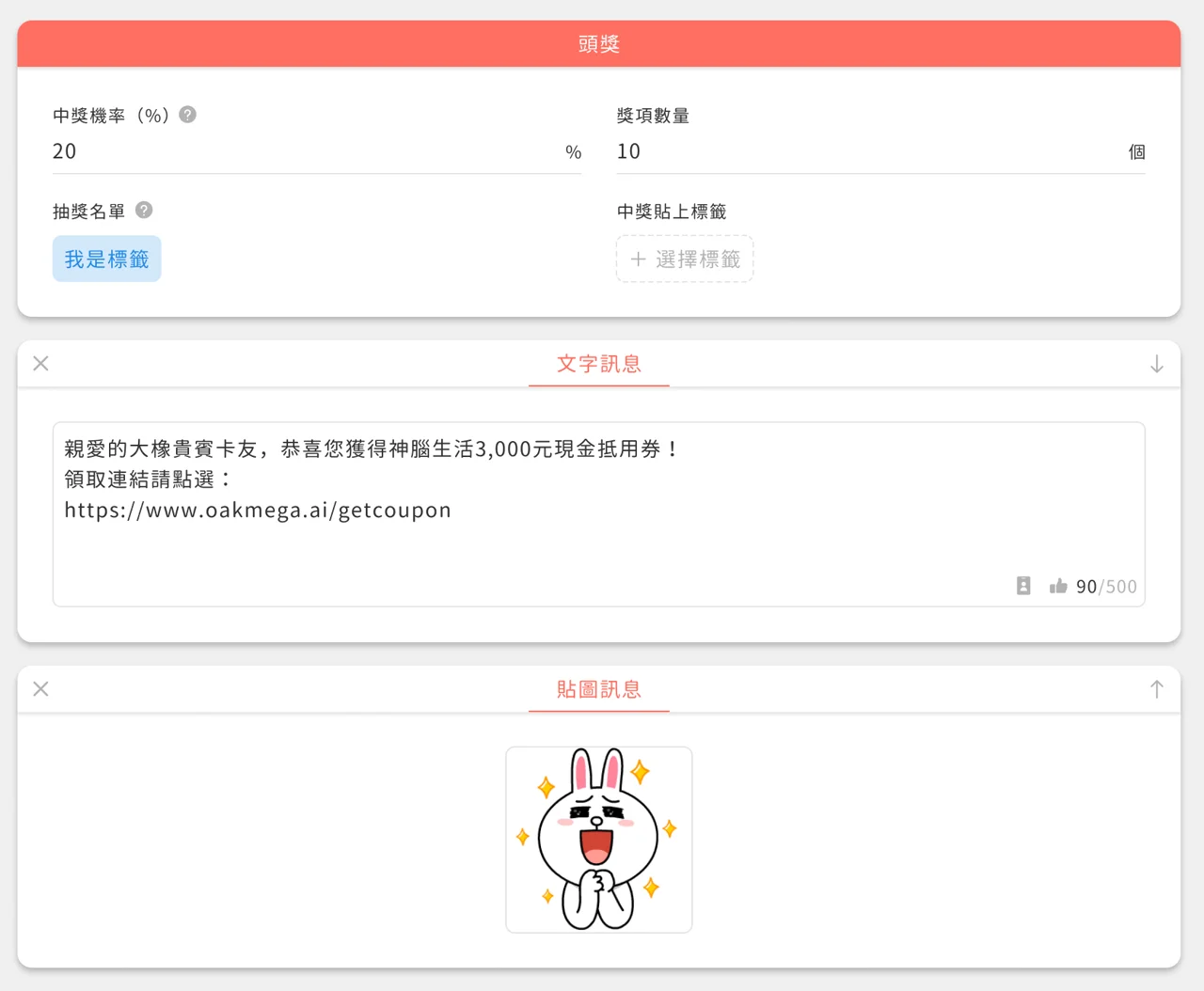Viewport: 1204px width, 991px height.
Task: Select the rabbit sticker thumbnail
Action: pos(599,840)
